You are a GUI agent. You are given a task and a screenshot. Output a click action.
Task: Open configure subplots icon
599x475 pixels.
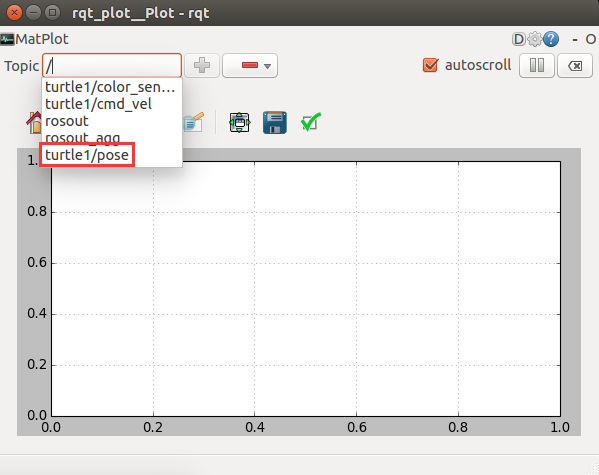click(x=240, y=122)
